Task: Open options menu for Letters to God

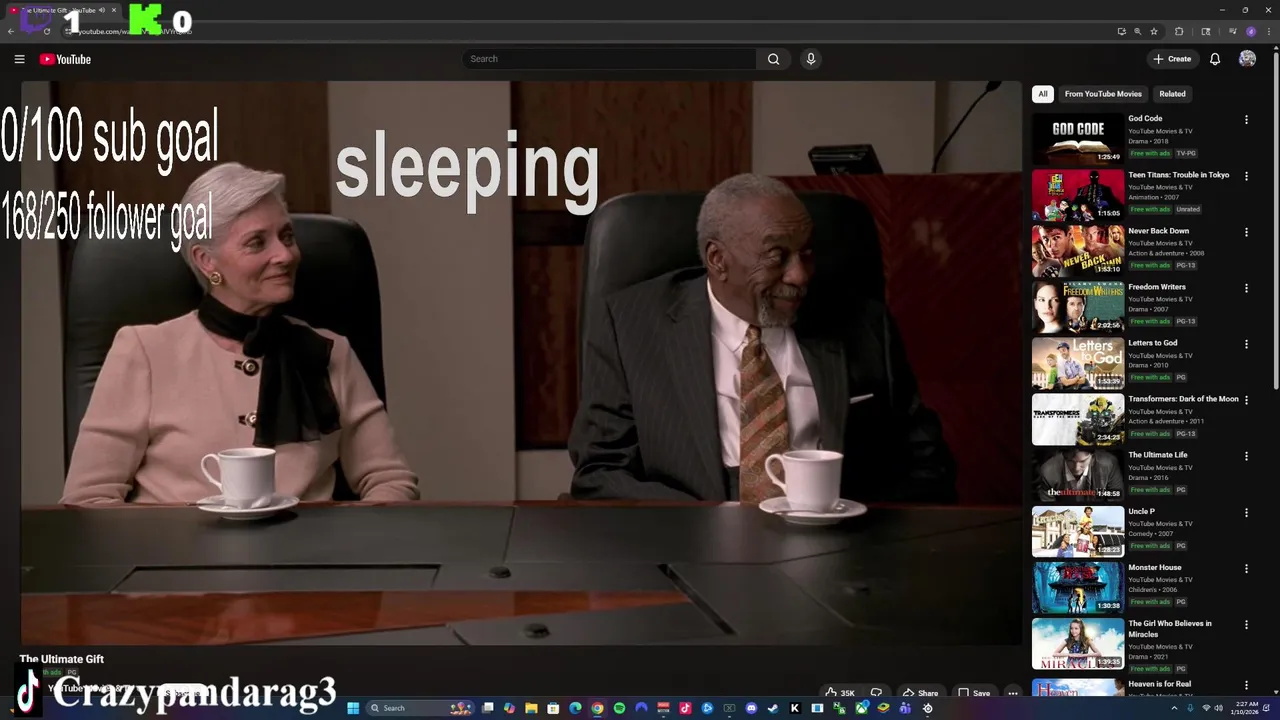Action: 1246,344
